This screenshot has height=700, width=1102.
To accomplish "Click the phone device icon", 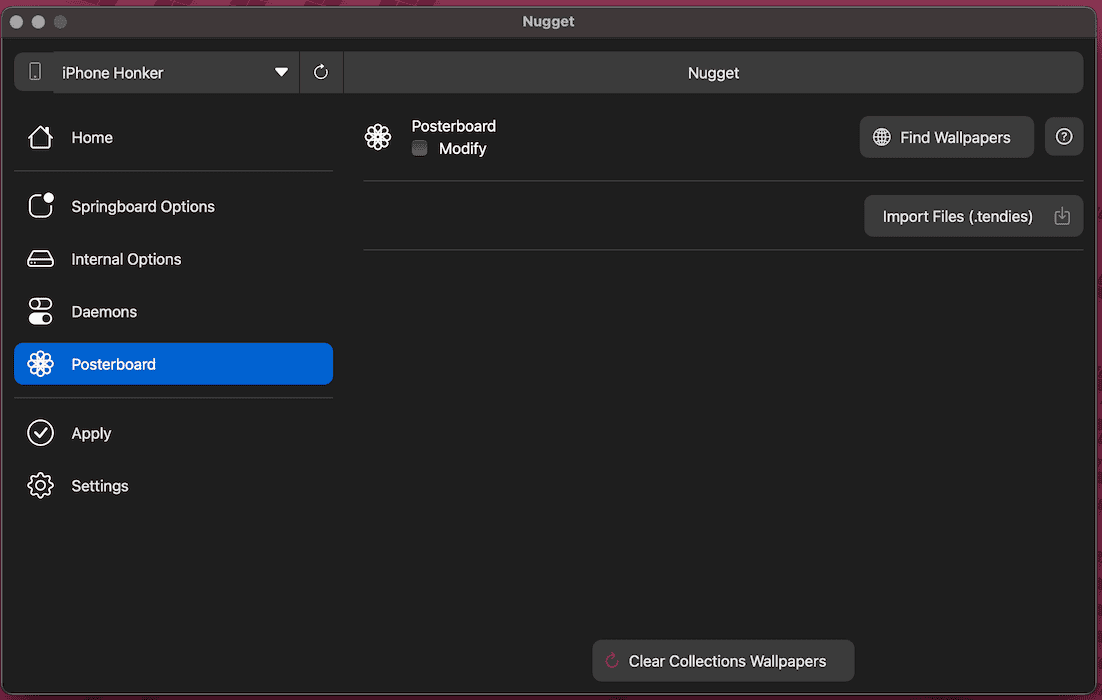I will [35, 72].
